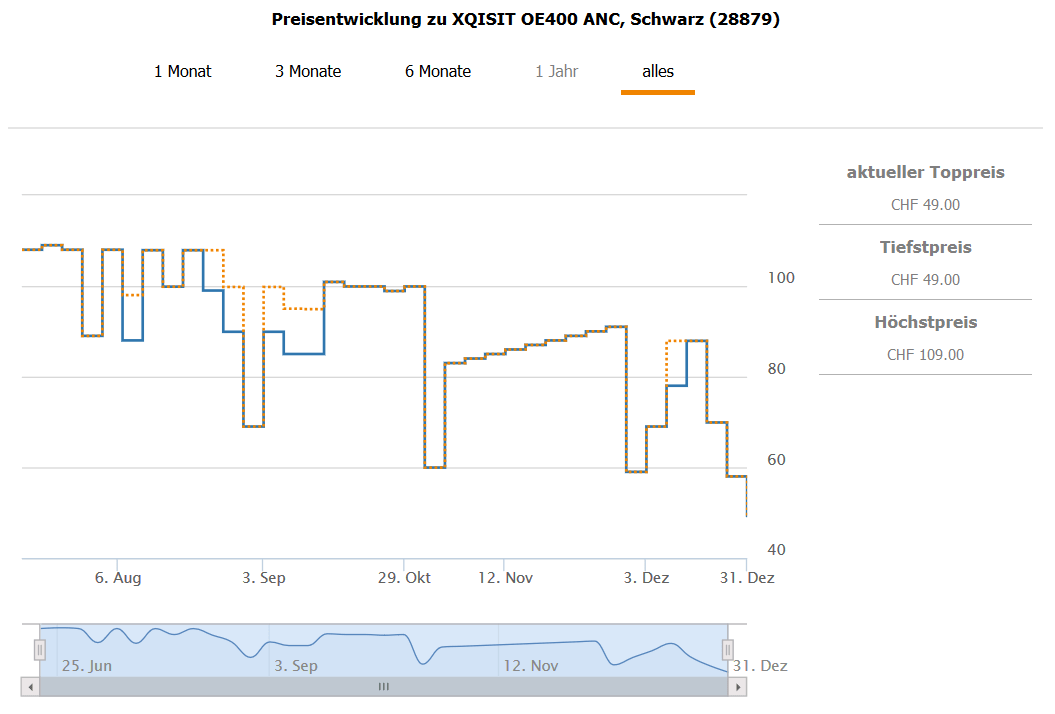This screenshot has width=1055, height=714.
Task: Click the 31. Dez x-axis label
Action: tap(748, 578)
